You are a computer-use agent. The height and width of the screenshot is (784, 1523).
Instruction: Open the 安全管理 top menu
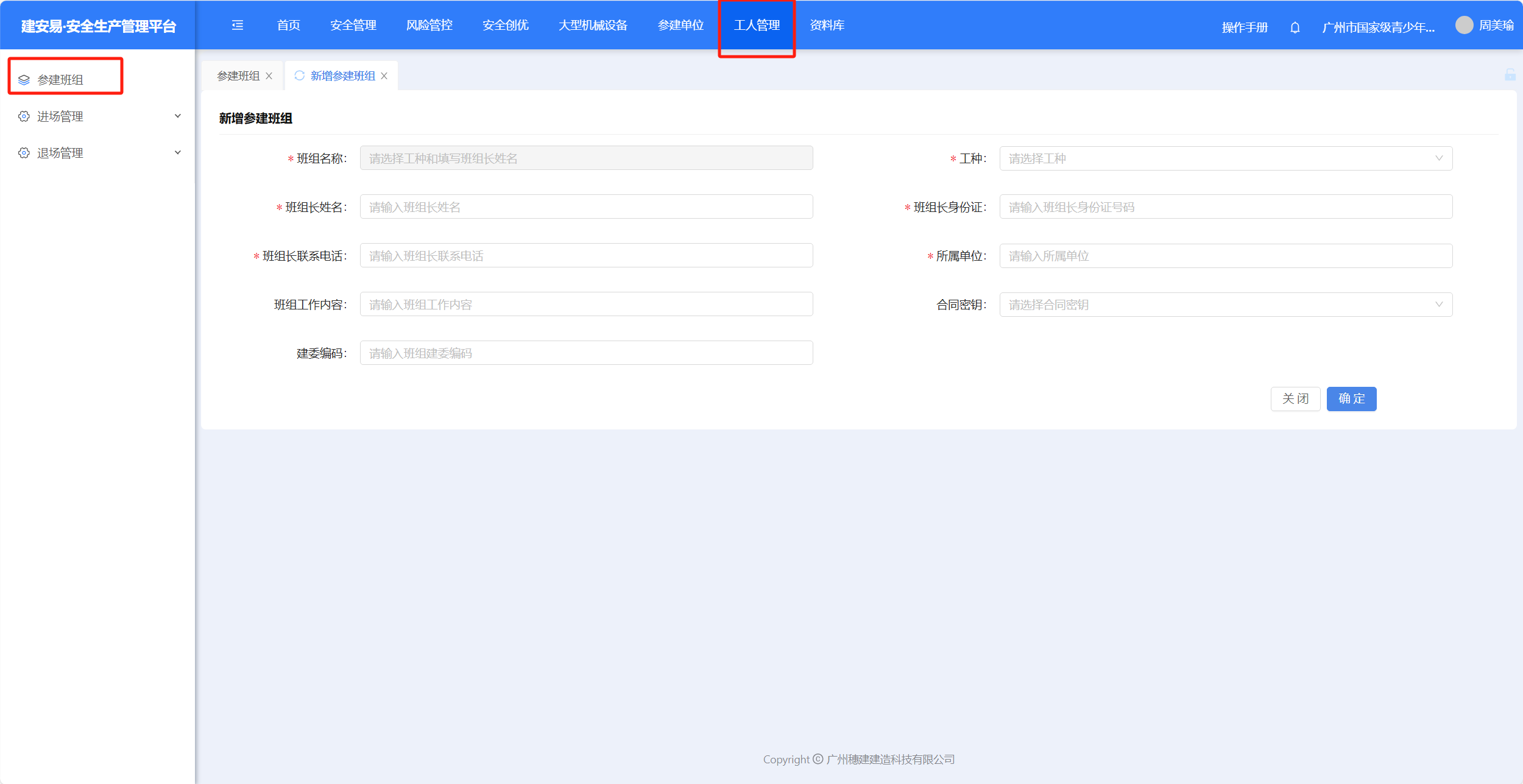point(353,25)
